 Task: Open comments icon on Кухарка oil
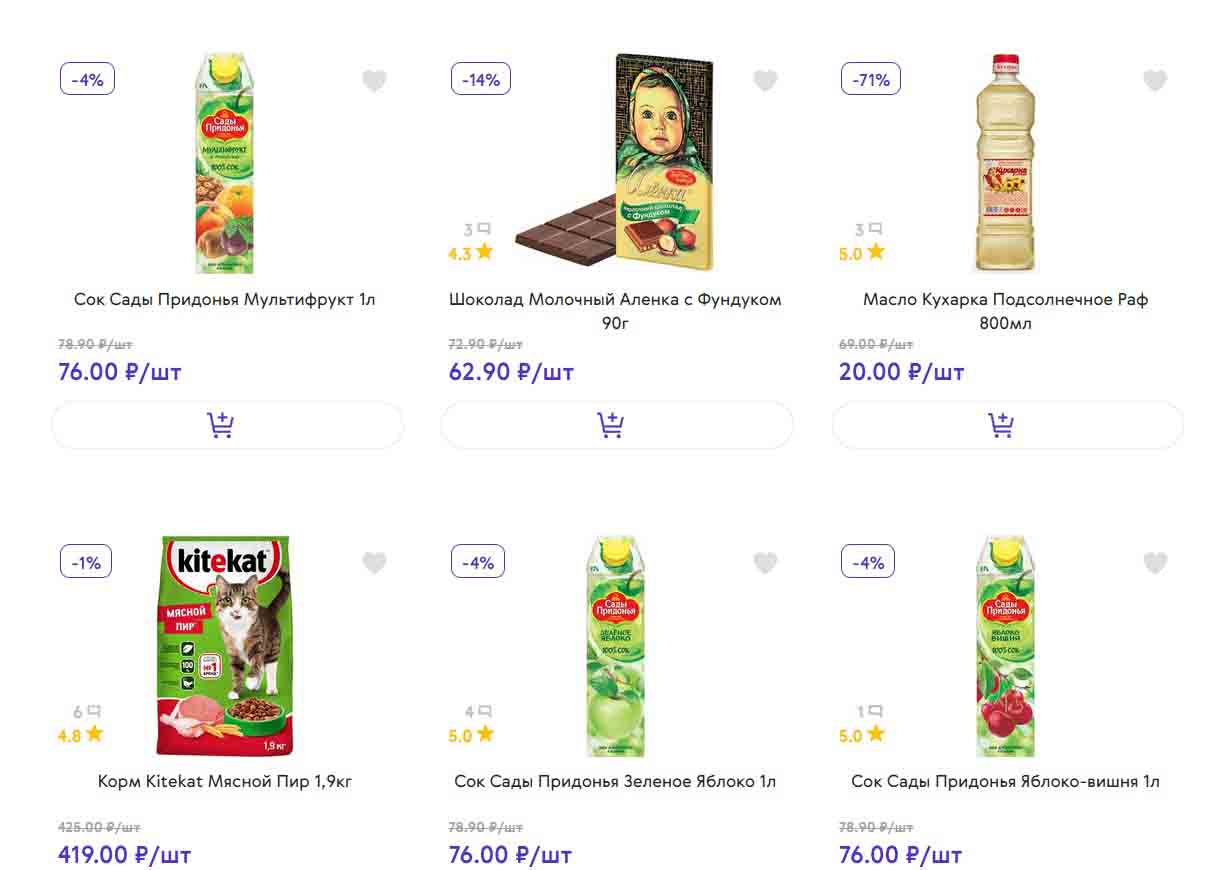coord(868,230)
